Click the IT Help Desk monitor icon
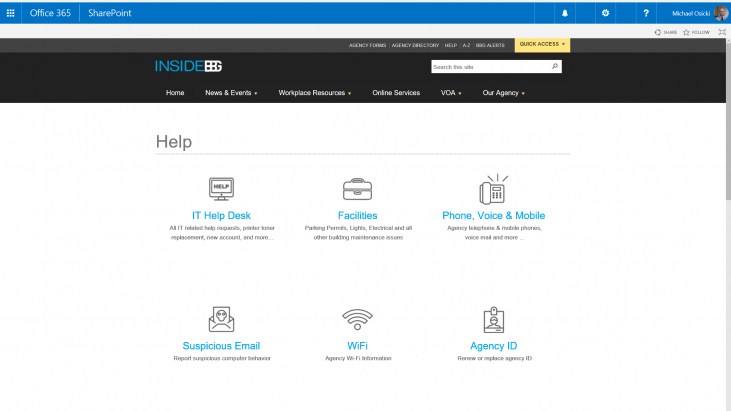This screenshot has width=731, height=411. (x=221, y=189)
